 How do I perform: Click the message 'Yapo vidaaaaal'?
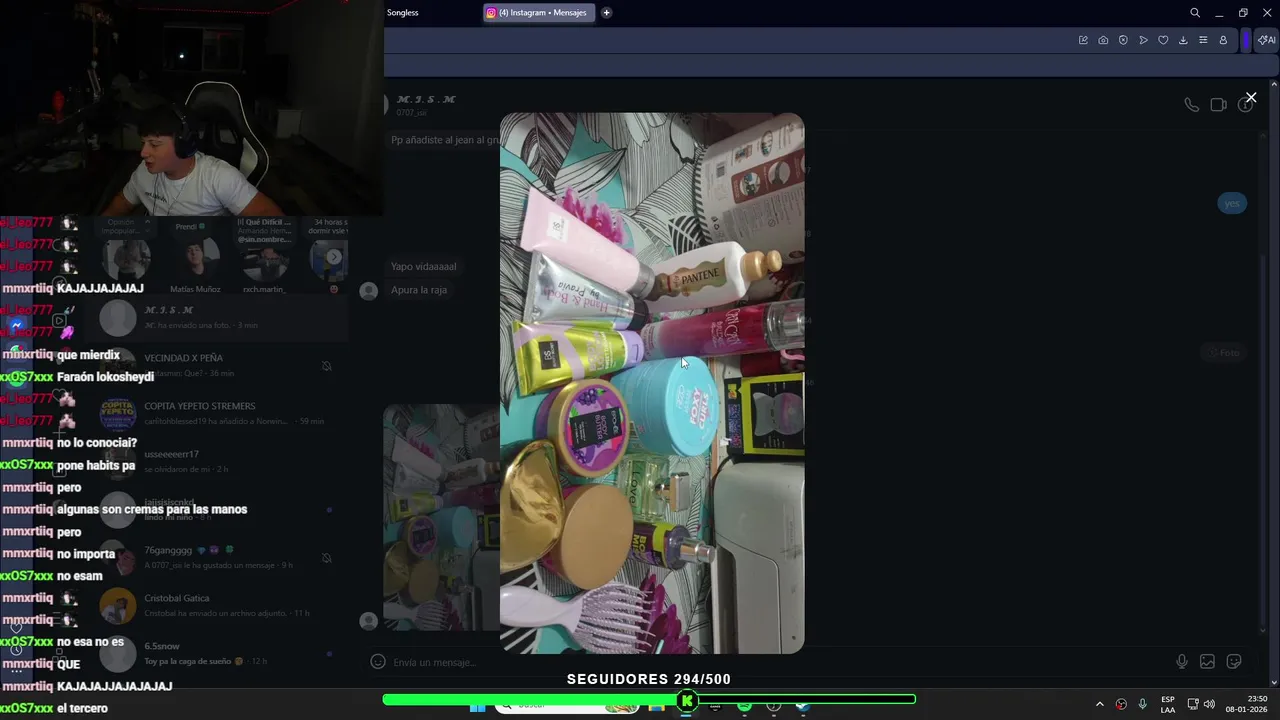pyautogui.click(x=423, y=267)
